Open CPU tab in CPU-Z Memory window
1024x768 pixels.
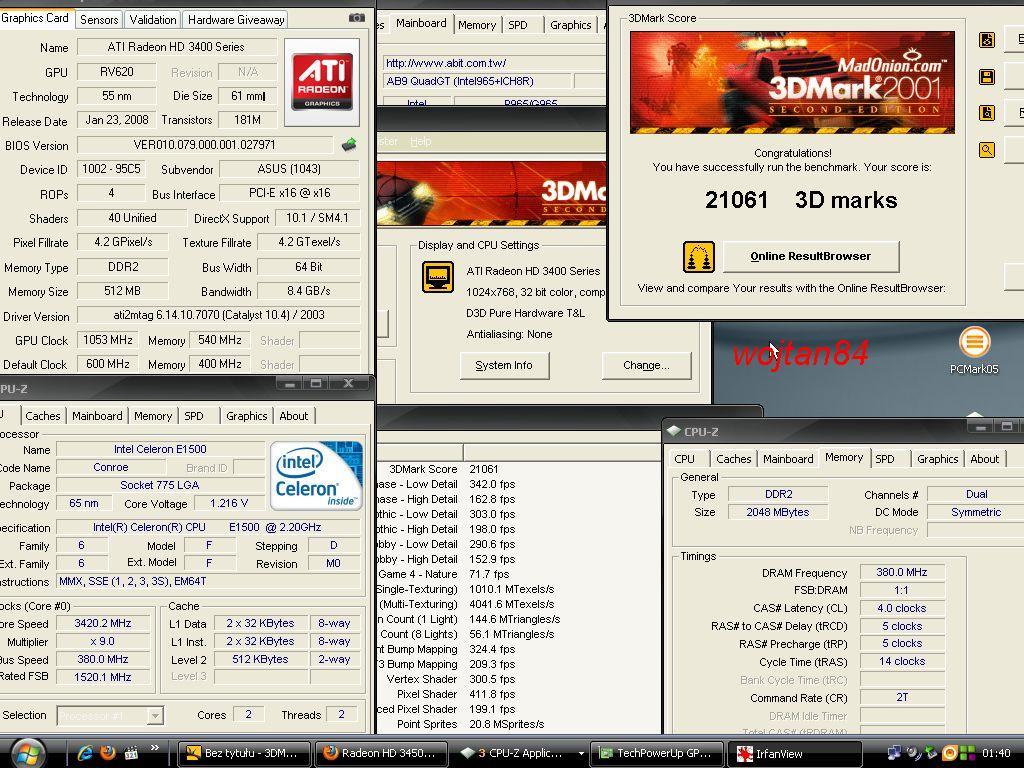click(684, 459)
